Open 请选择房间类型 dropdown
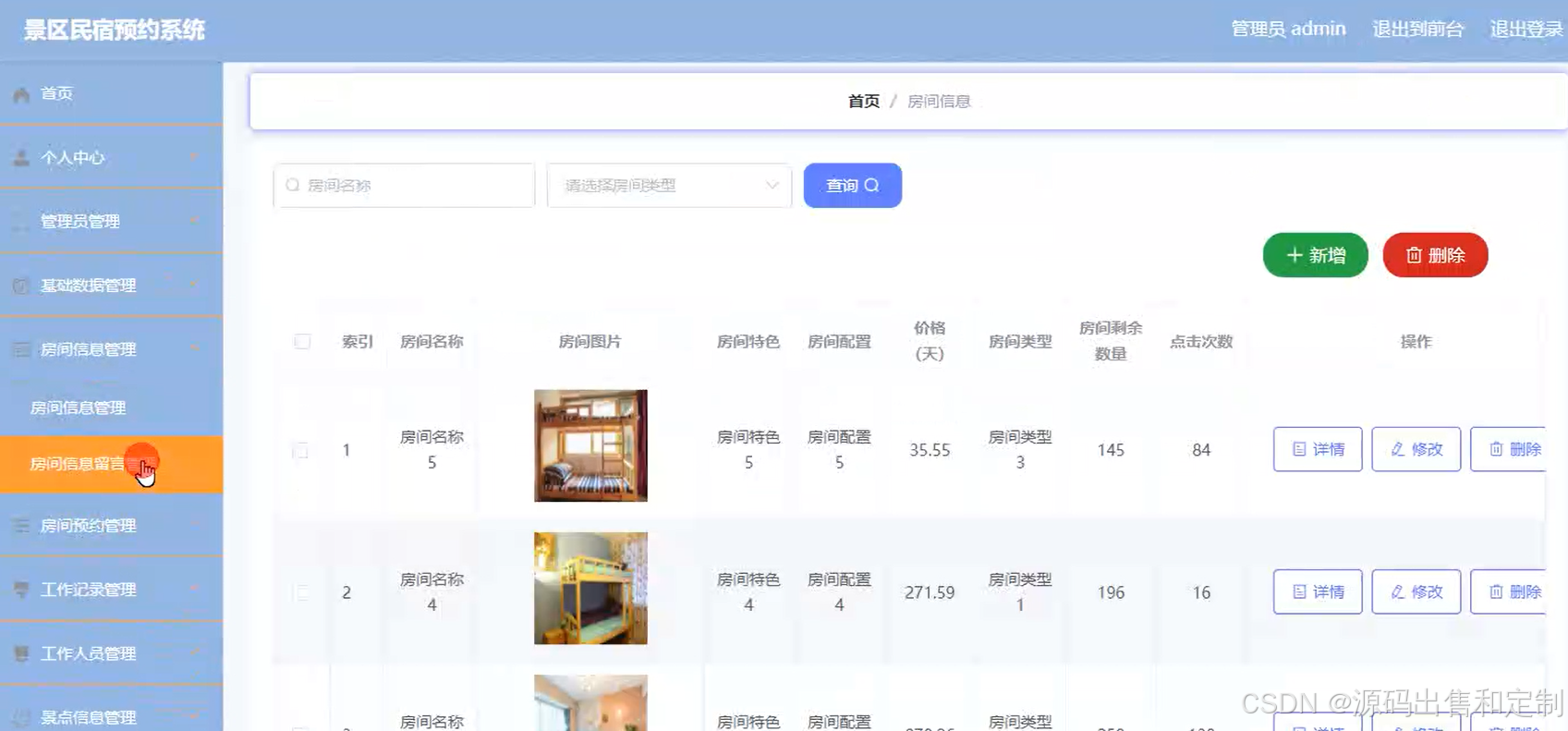The image size is (1568, 731). coord(669,186)
